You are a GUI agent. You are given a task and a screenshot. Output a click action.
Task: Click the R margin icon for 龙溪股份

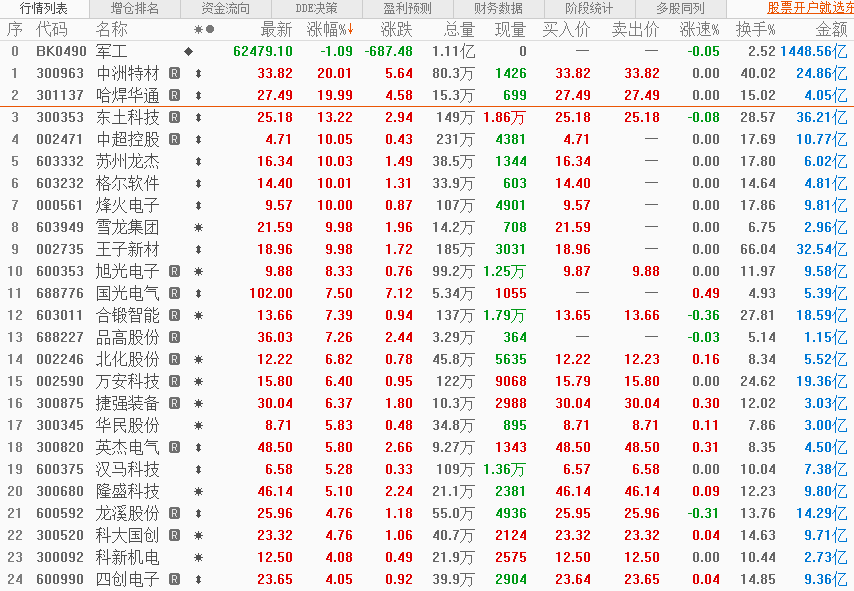pos(174,513)
